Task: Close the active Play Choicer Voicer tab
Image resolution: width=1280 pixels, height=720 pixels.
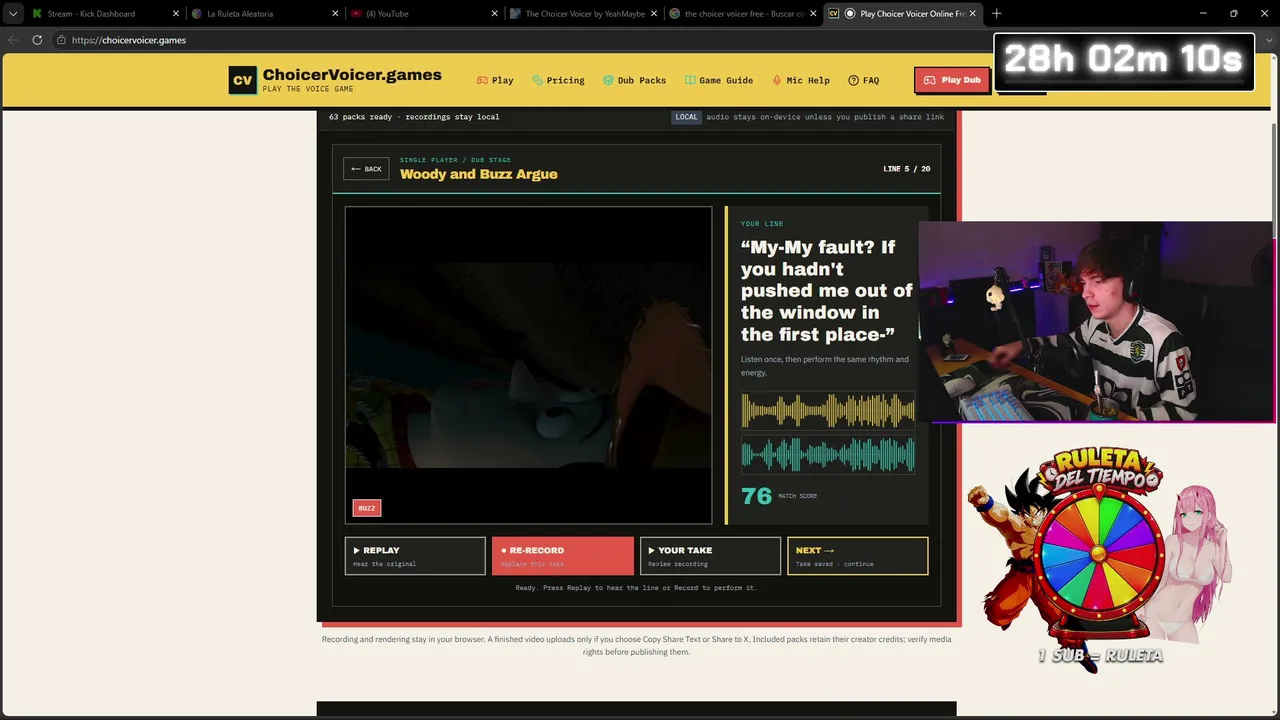Action: click(972, 14)
